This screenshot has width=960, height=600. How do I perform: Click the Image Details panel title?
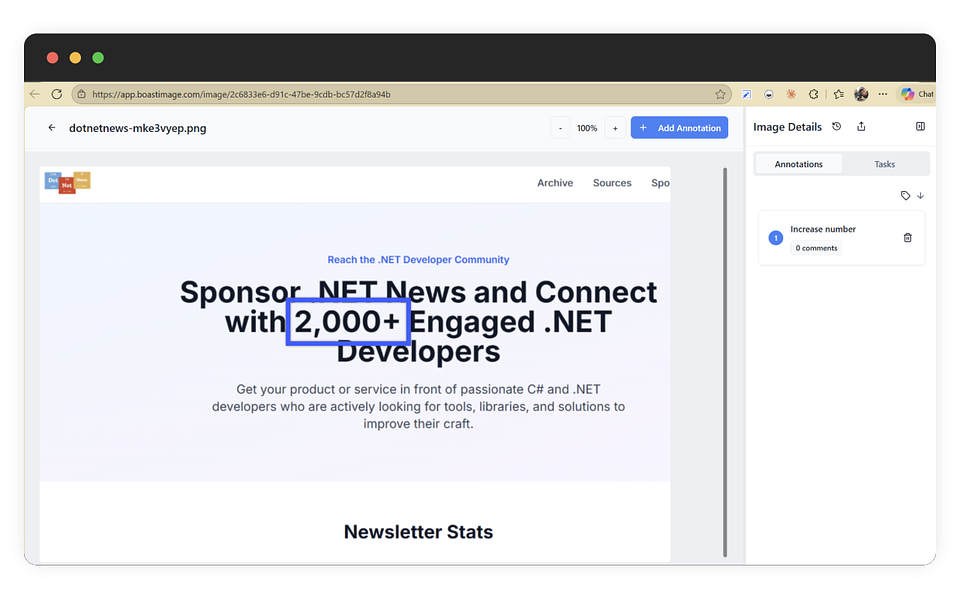click(787, 127)
